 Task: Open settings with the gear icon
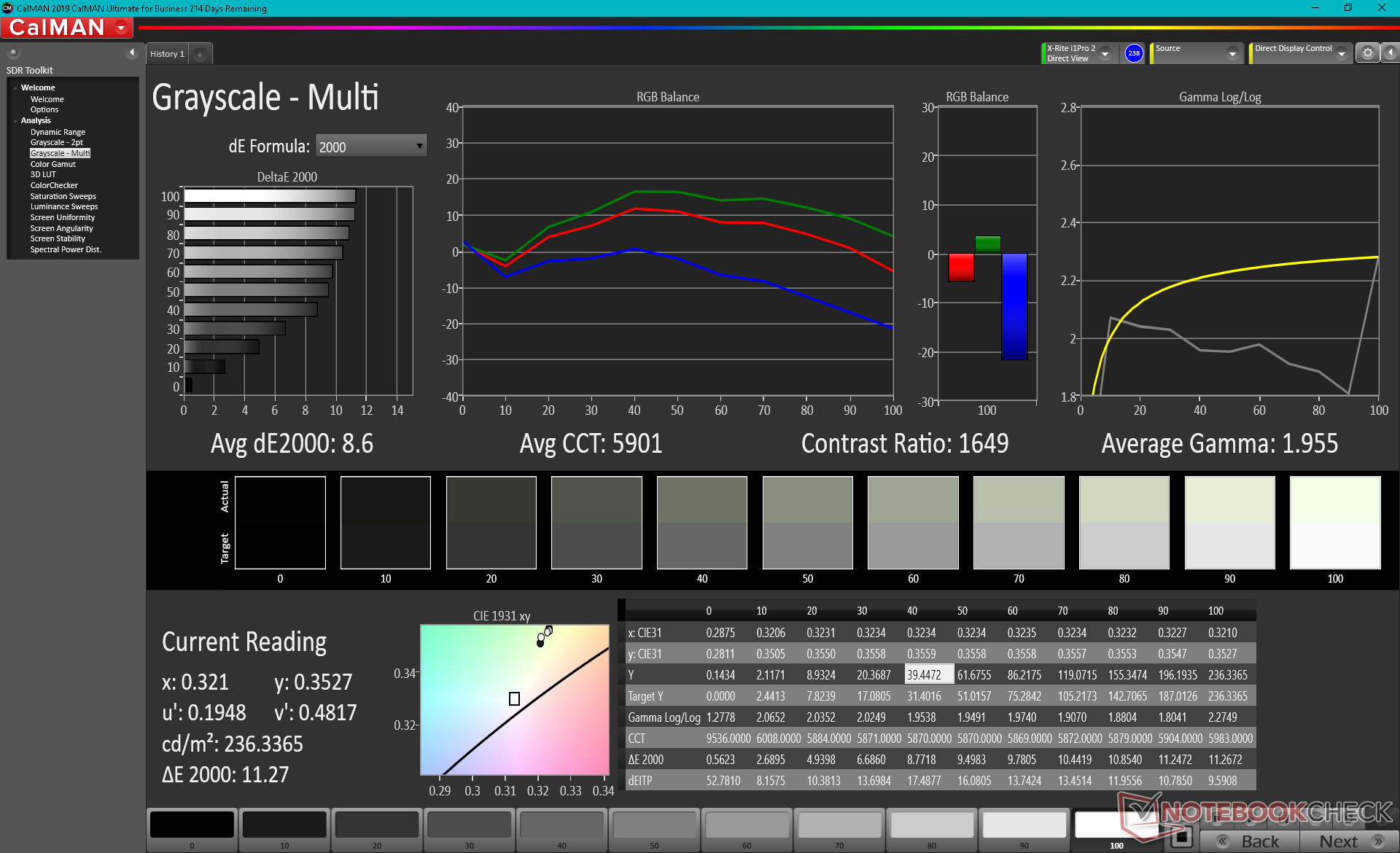(x=1367, y=53)
